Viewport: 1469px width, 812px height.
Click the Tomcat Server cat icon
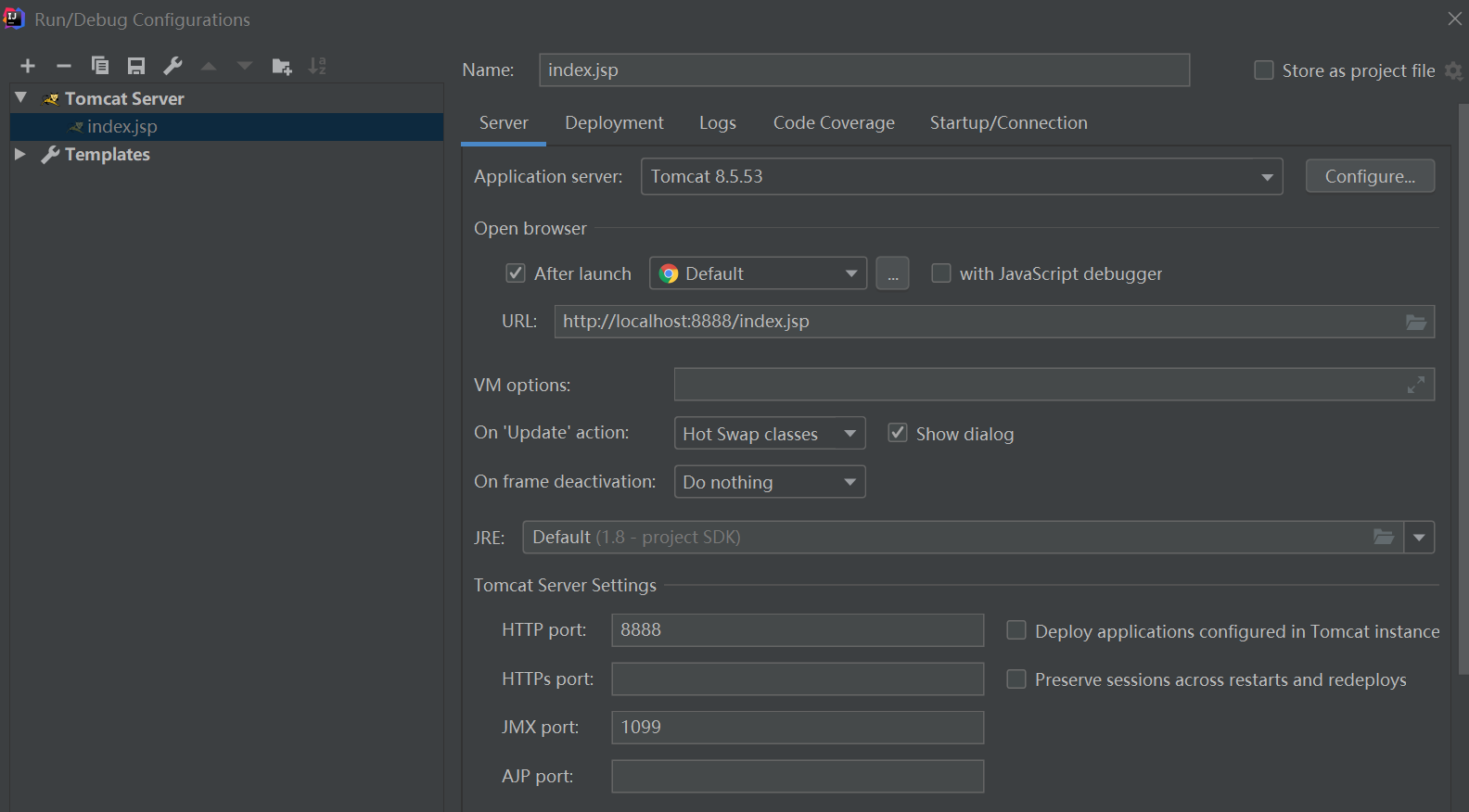coord(52,98)
